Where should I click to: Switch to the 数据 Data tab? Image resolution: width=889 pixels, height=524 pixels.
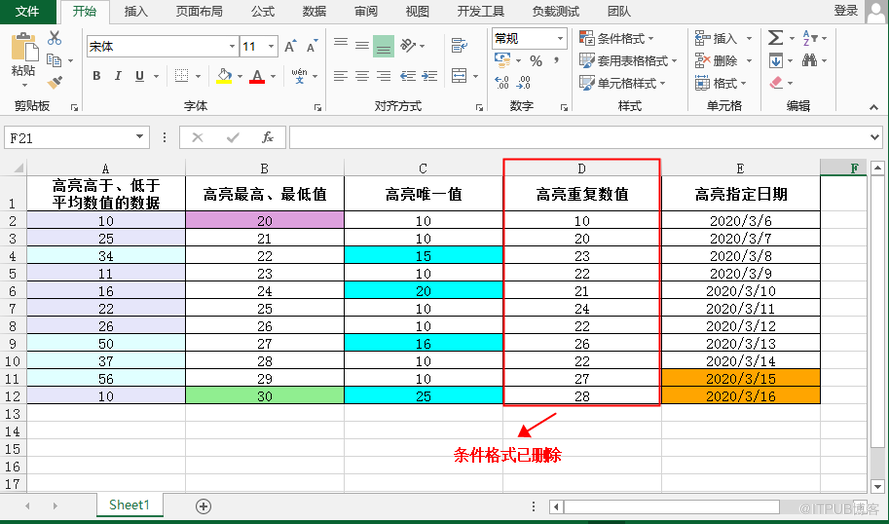[x=314, y=11]
